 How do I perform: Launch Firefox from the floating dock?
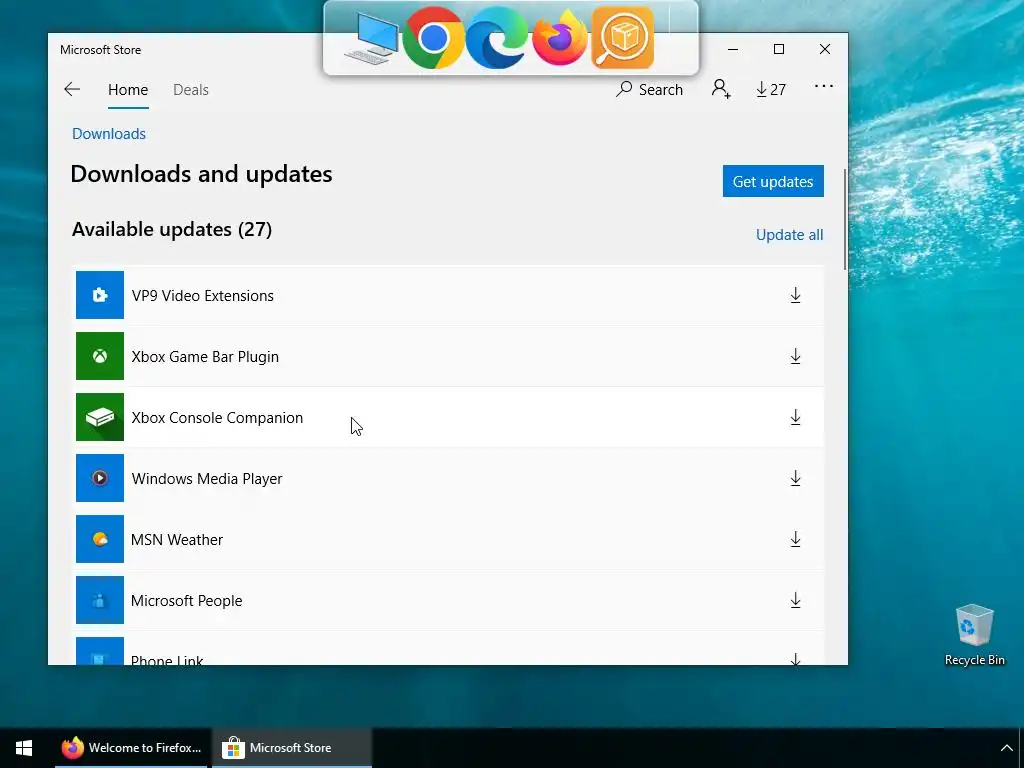(560, 38)
